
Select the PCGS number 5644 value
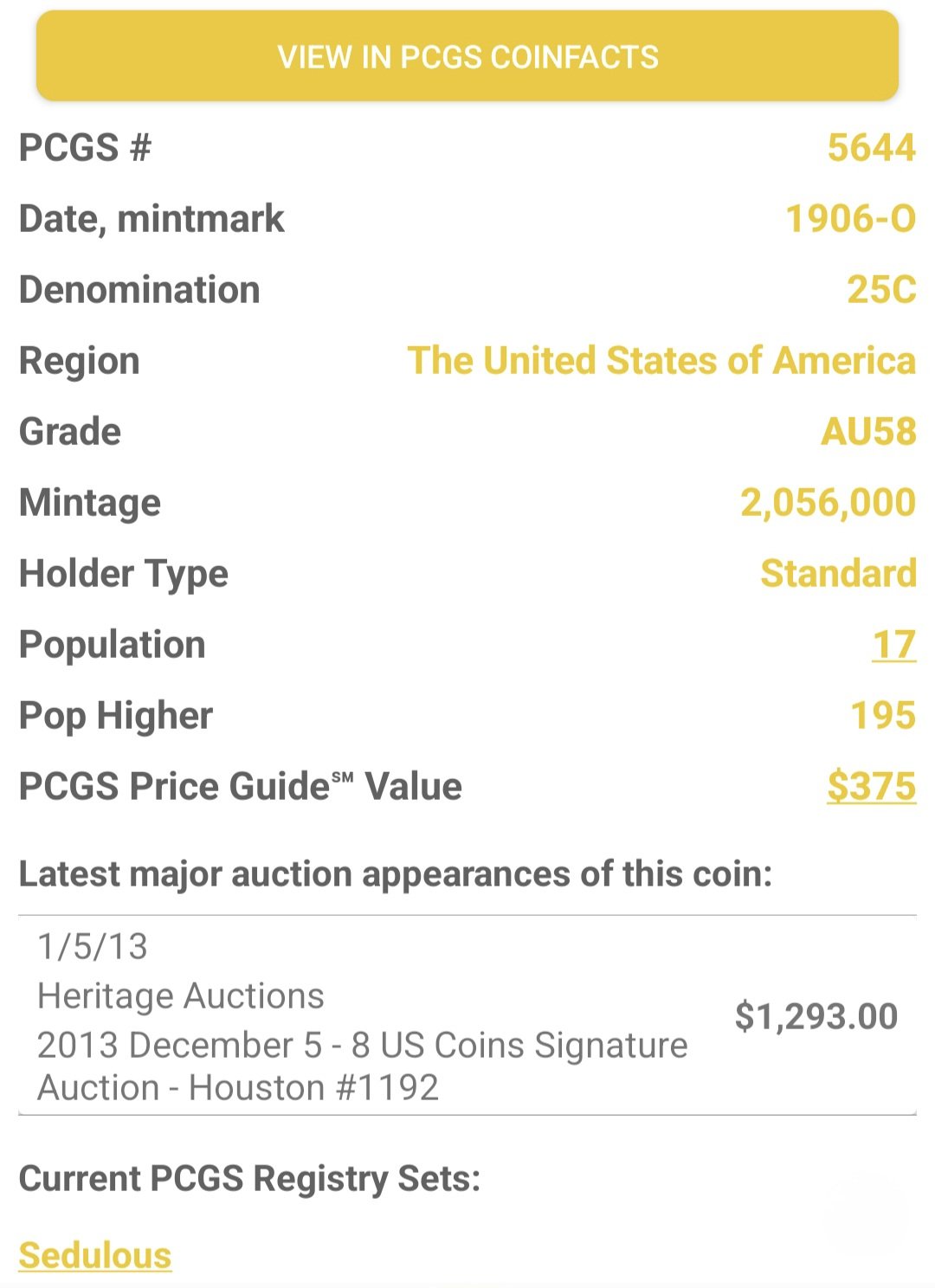tap(871, 148)
